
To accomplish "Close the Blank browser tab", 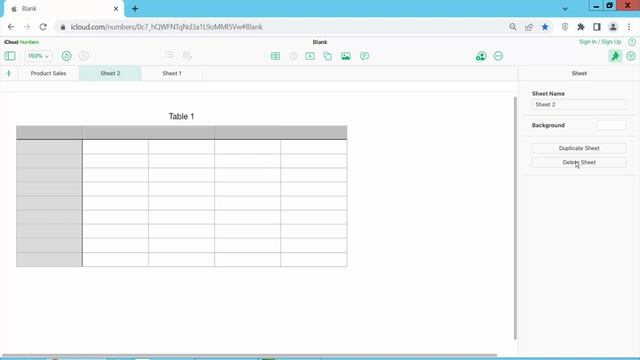I will (116, 9).
